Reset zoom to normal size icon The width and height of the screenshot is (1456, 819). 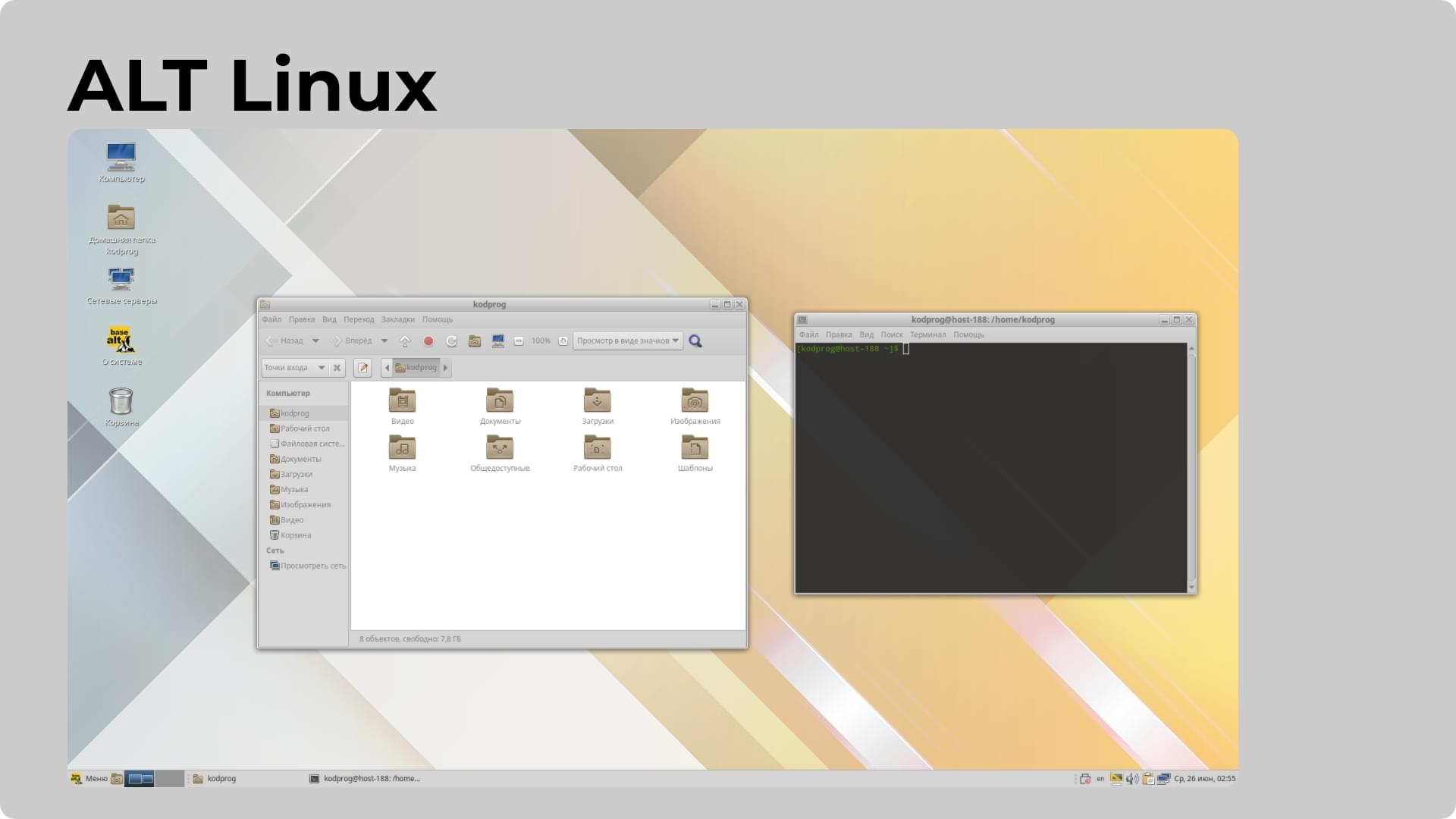563,341
